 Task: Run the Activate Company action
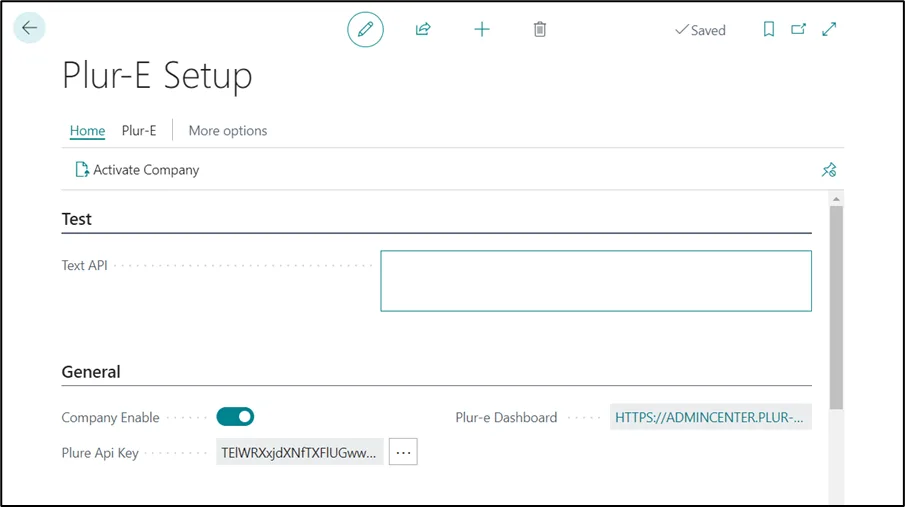click(137, 170)
